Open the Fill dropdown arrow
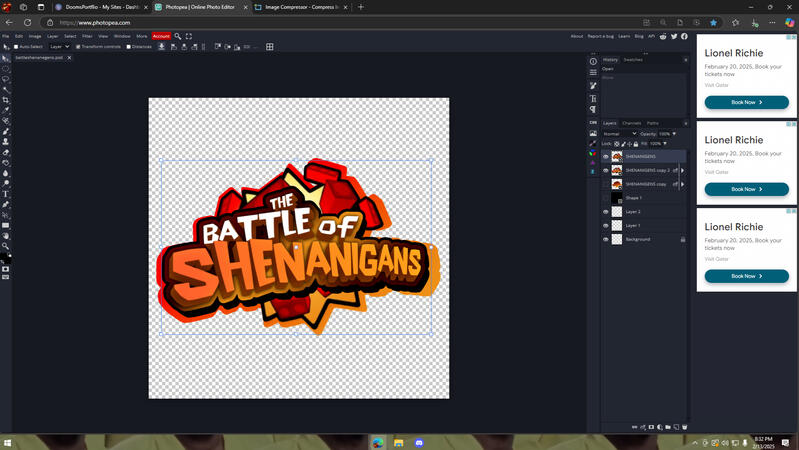 coord(664,144)
